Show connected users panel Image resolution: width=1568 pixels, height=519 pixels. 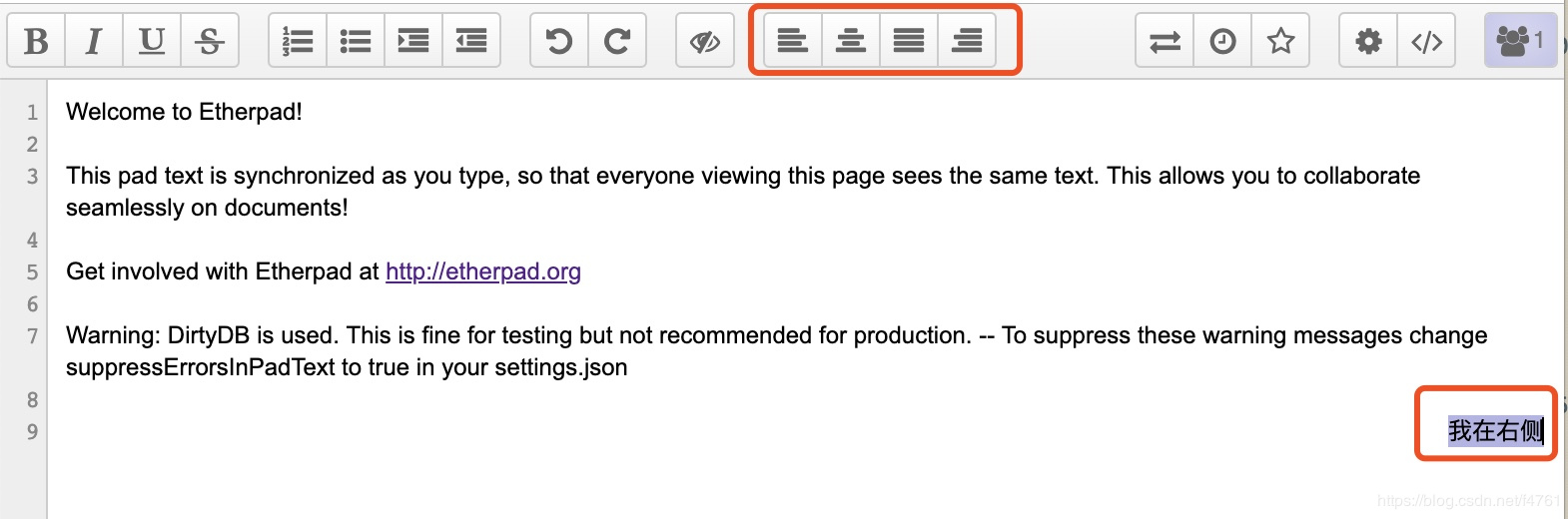(x=1520, y=41)
